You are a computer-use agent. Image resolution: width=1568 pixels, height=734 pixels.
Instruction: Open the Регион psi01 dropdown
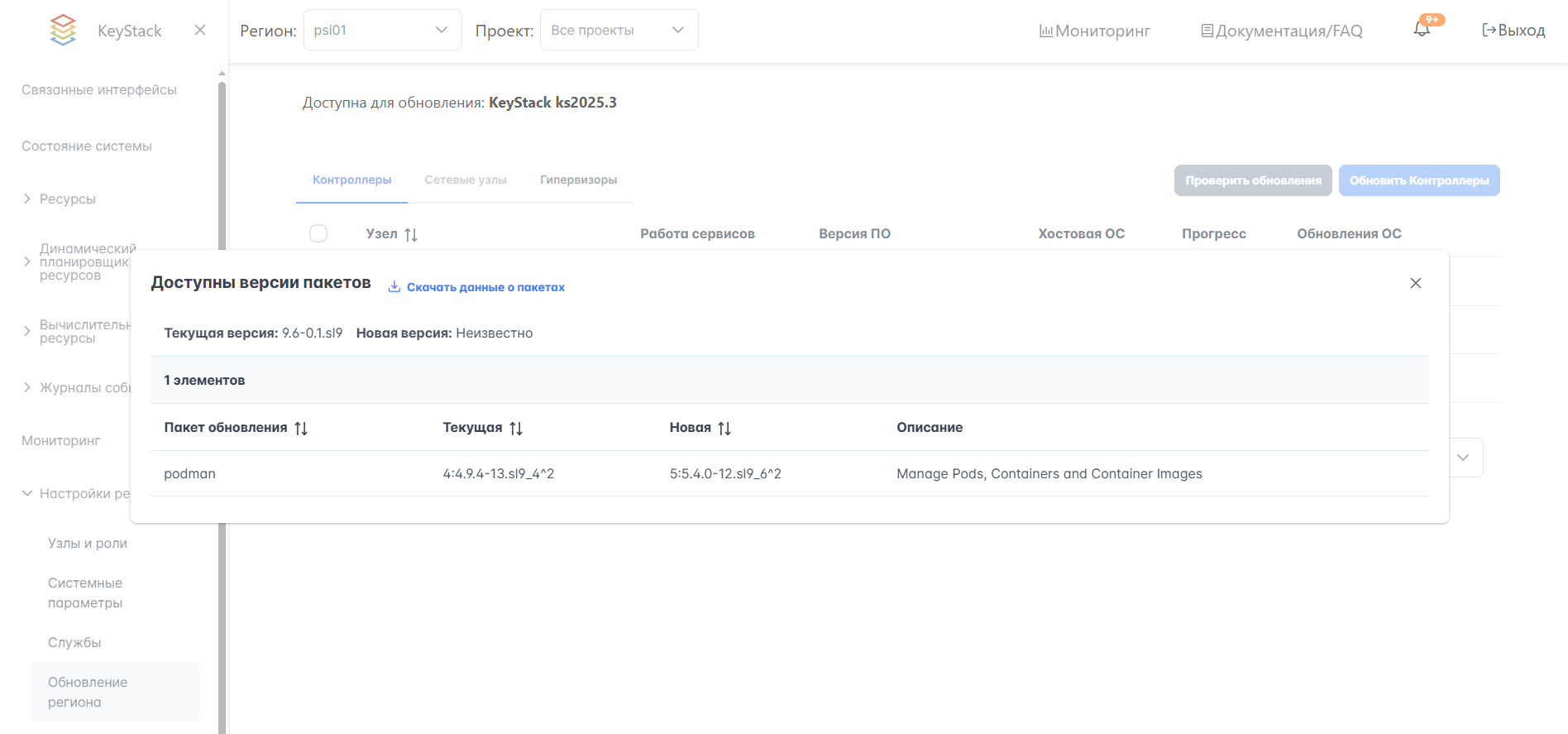(382, 30)
